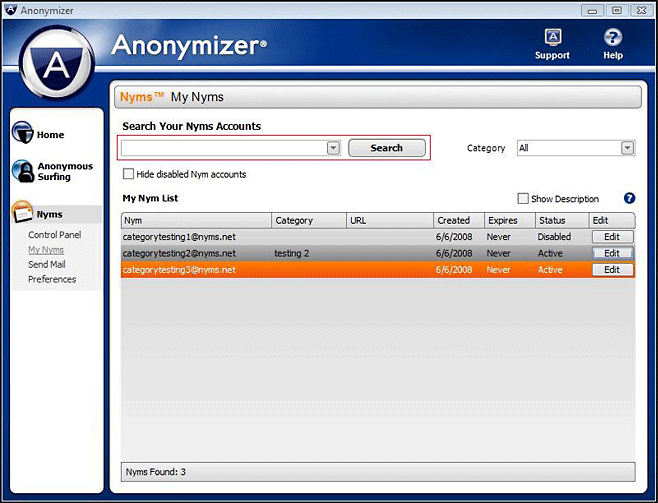Click the title bar Anonymizer app icon

11,10
